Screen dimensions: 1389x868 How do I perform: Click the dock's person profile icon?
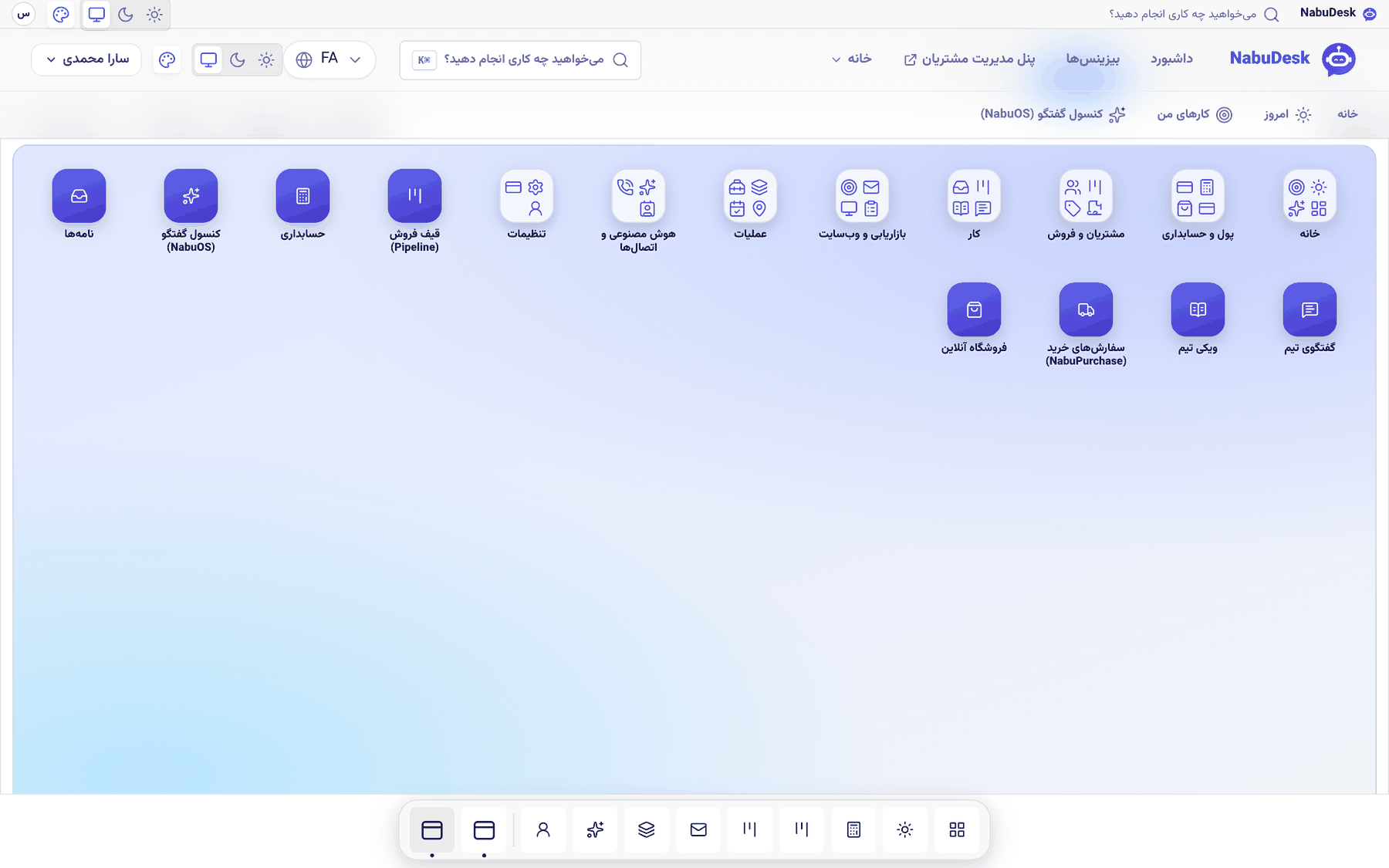coord(543,829)
